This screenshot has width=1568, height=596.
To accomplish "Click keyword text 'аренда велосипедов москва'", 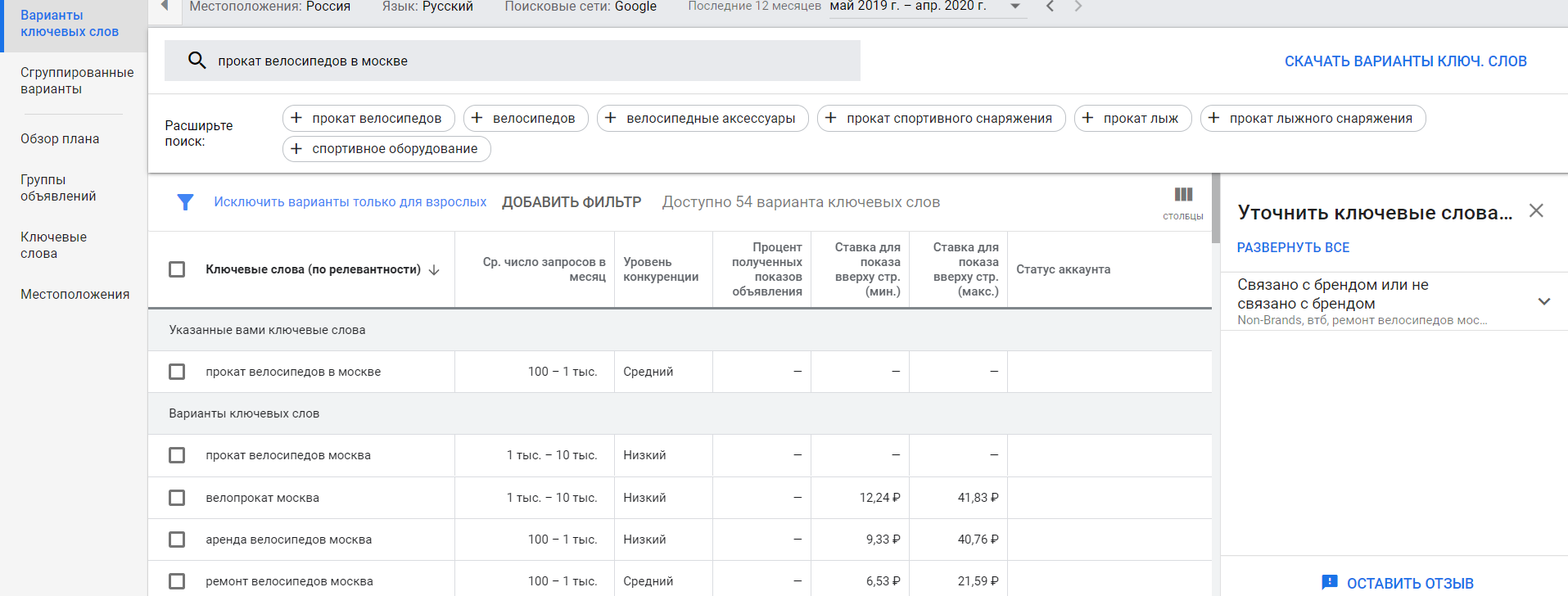I will point(288,540).
